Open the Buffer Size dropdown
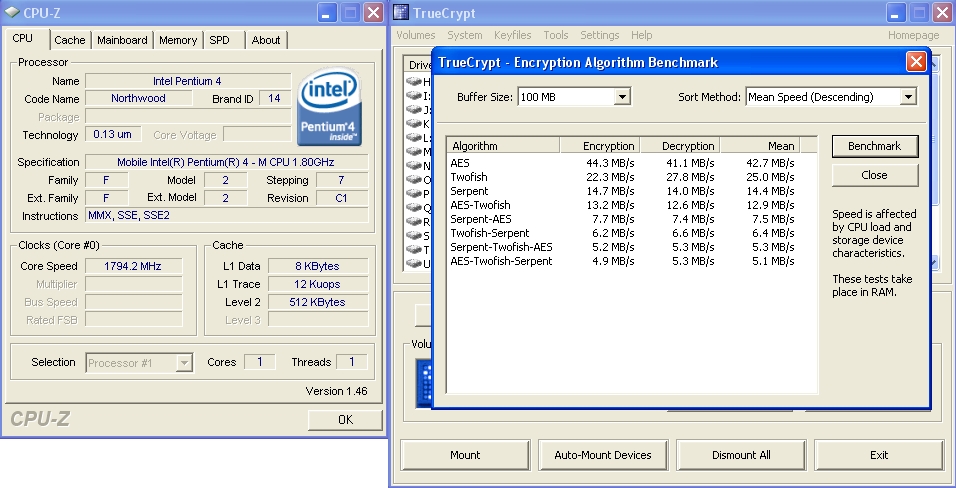 [621, 96]
